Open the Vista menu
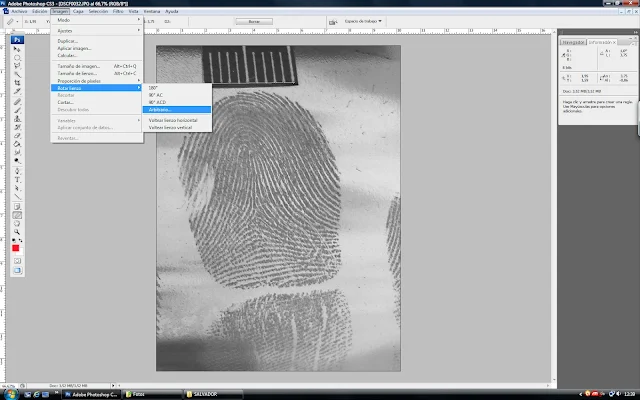Image resolution: width=640 pixels, height=400 pixels. [x=133, y=11]
